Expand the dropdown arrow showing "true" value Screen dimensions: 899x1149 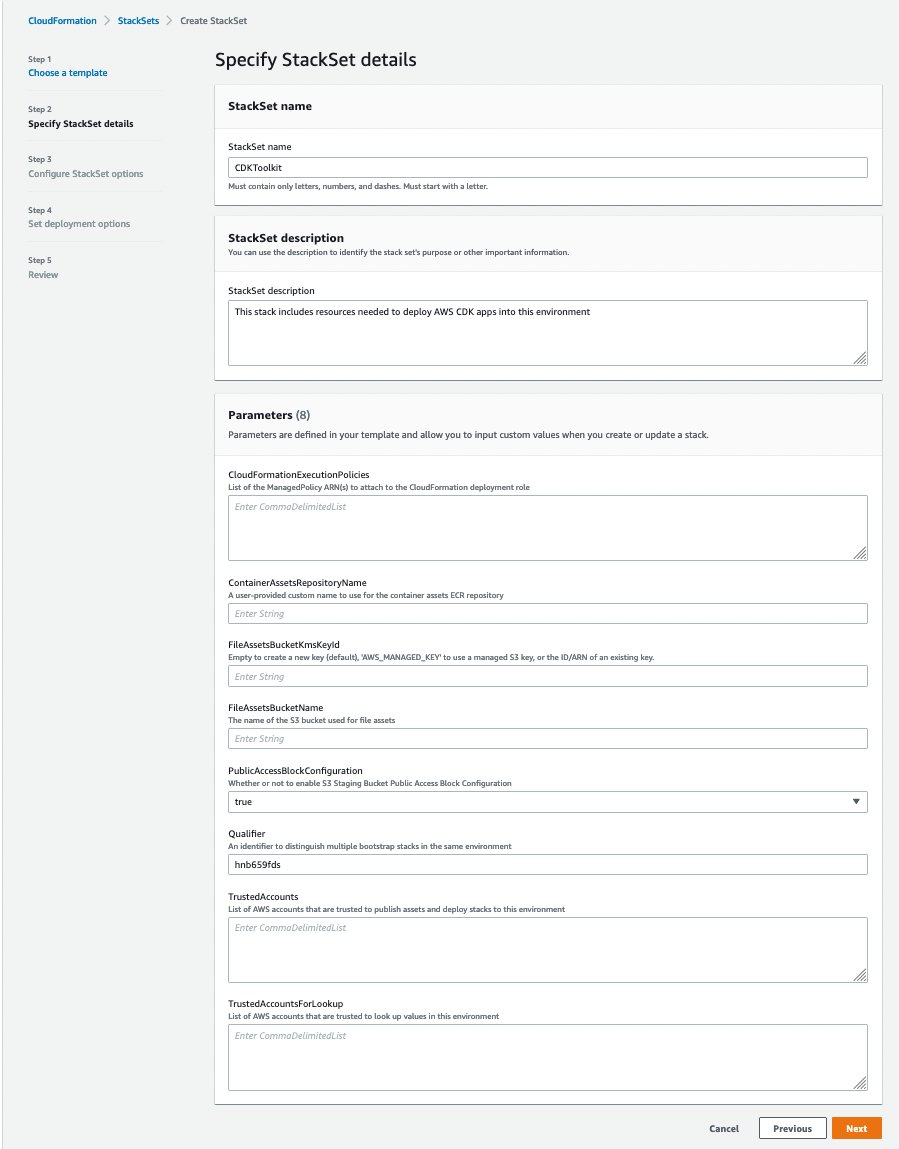(857, 801)
